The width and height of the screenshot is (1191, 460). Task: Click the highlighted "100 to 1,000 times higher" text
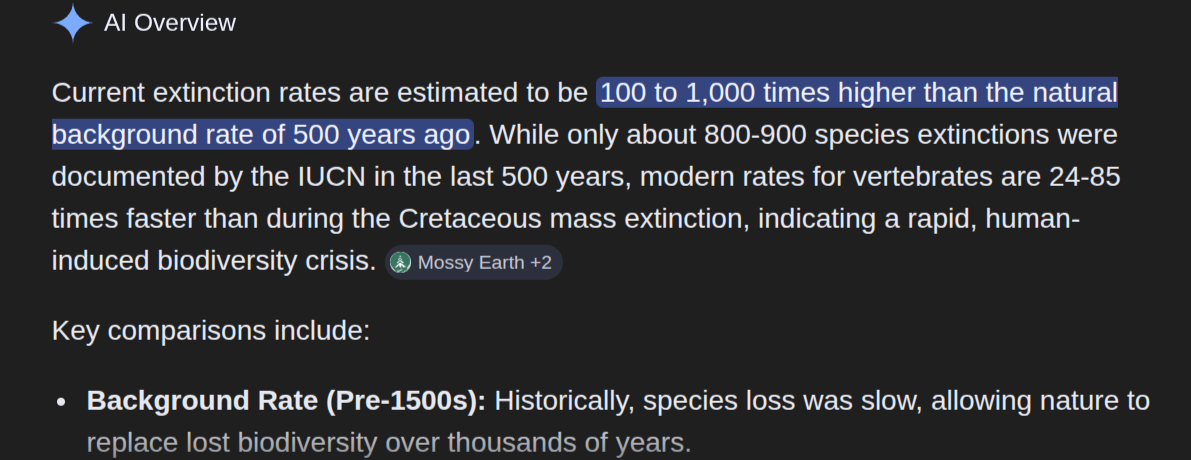tap(760, 94)
